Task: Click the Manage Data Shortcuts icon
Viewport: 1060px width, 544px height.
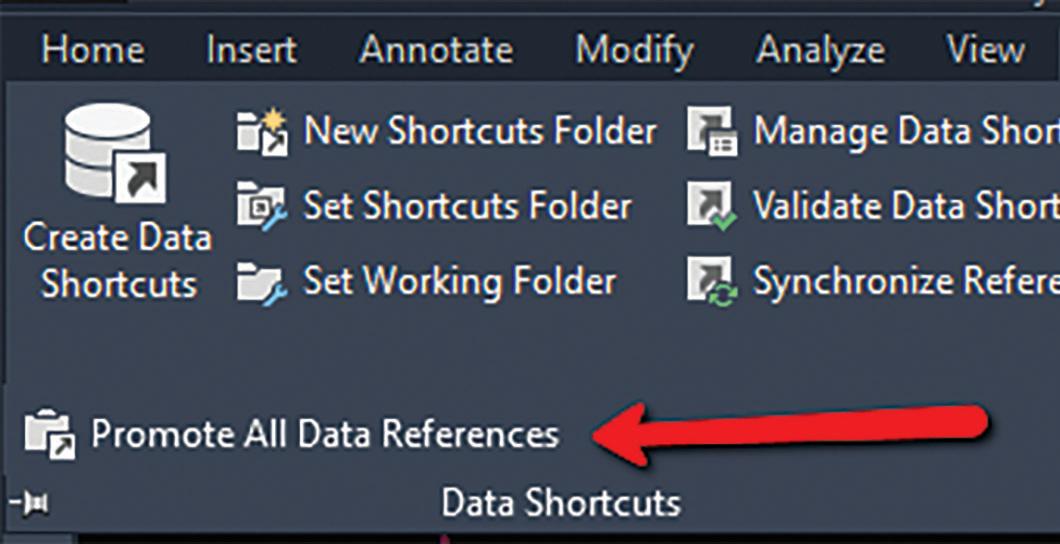Action: 713,130
